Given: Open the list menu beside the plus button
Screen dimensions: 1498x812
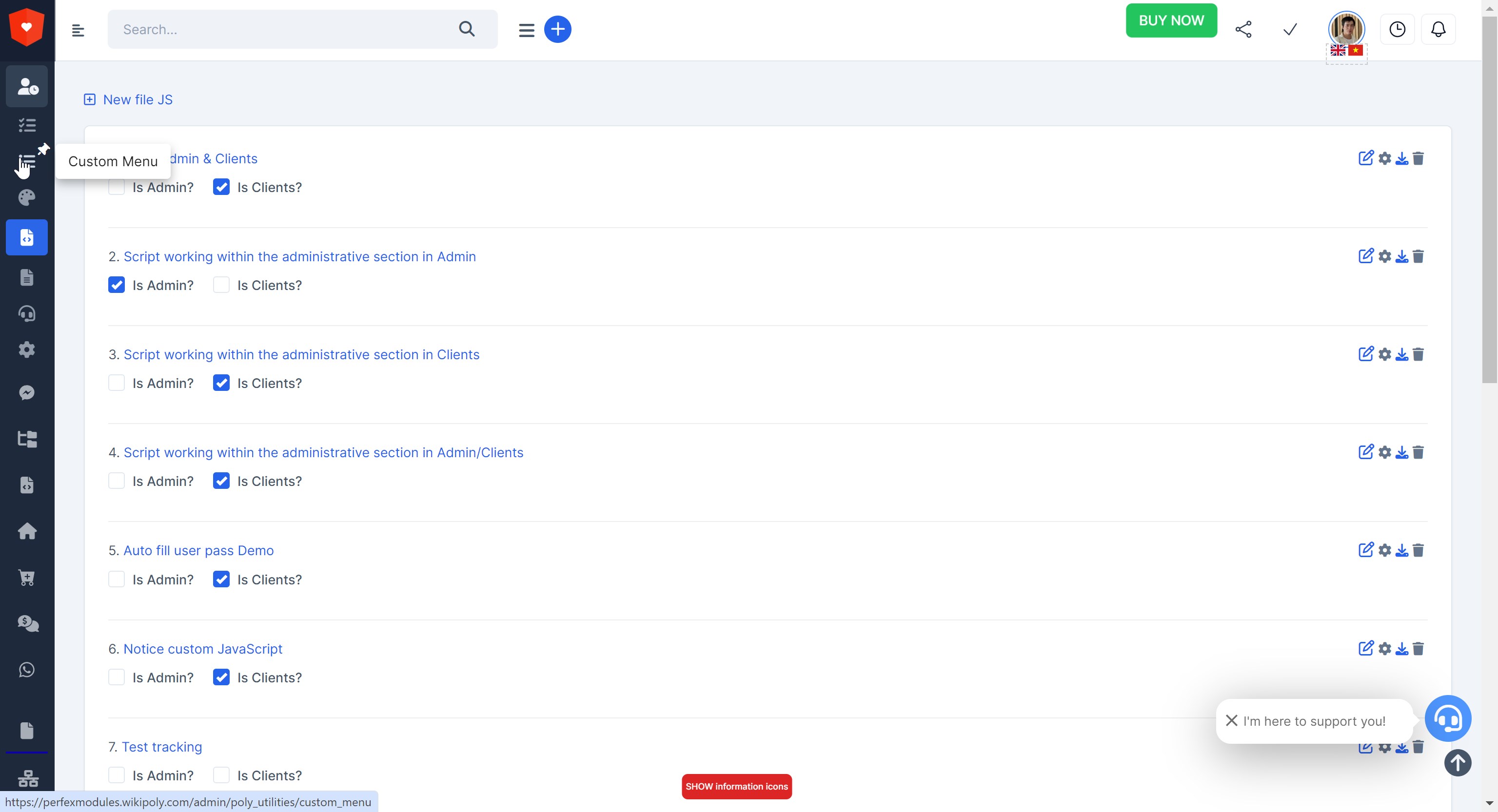Looking at the screenshot, I should pyautogui.click(x=526, y=29).
